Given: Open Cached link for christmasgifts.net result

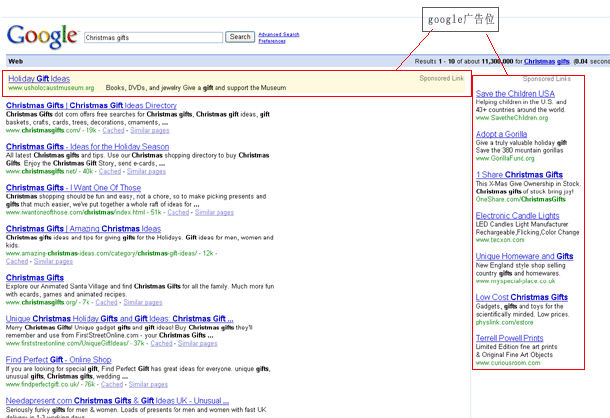Looking at the screenshot, I should pyautogui.click(x=110, y=171).
